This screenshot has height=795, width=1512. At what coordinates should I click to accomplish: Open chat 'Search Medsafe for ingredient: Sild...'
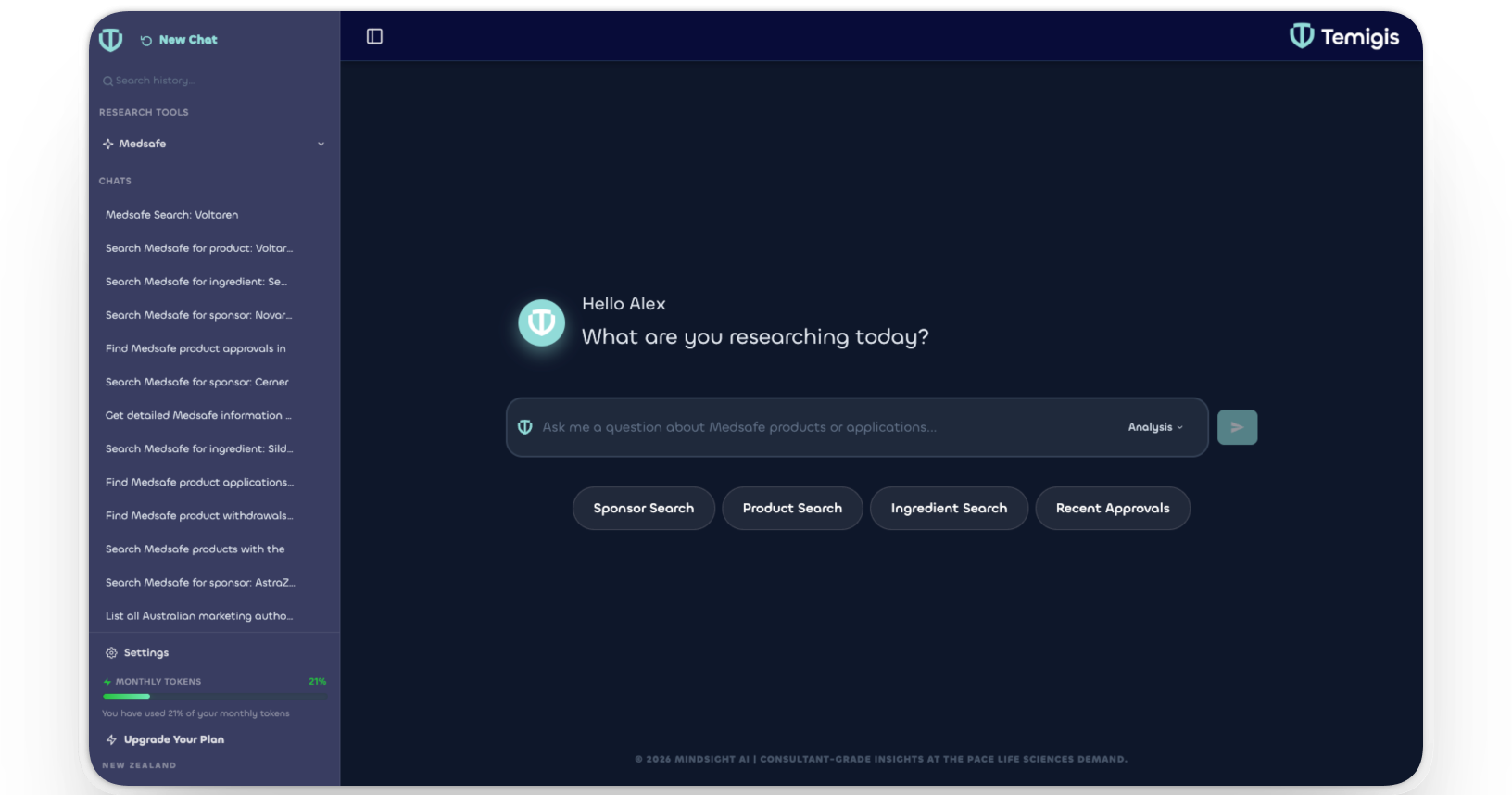pos(199,448)
